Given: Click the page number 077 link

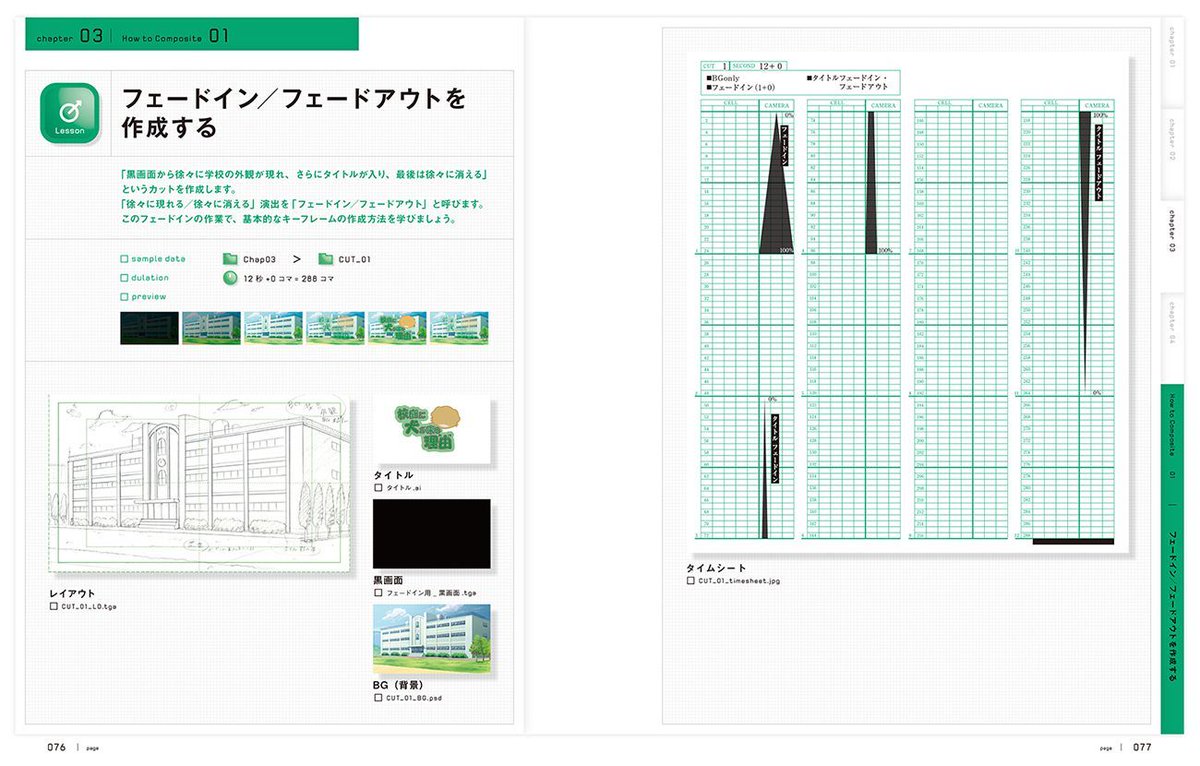Looking at the screenshot, I should (1140, 746).
